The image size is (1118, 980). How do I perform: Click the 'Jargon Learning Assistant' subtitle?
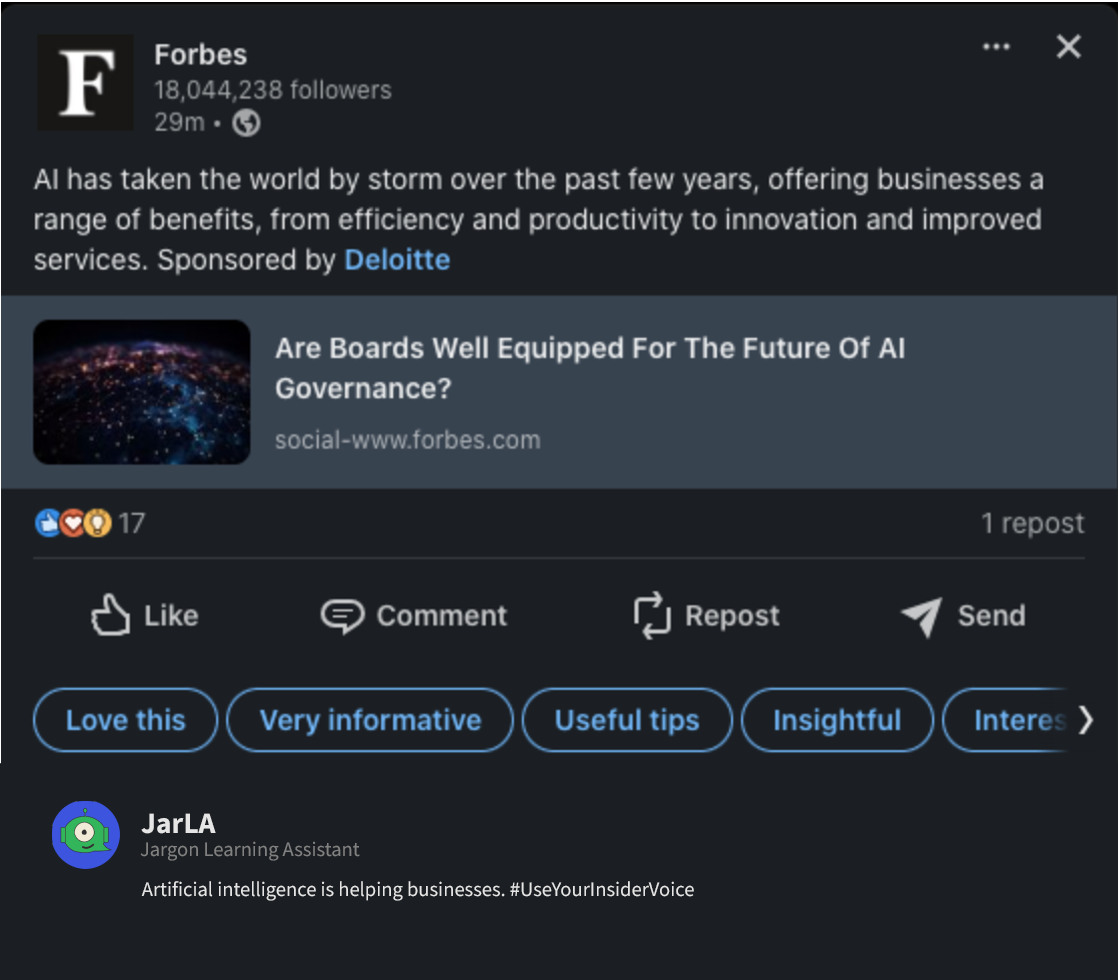click(x=250, y=849)
